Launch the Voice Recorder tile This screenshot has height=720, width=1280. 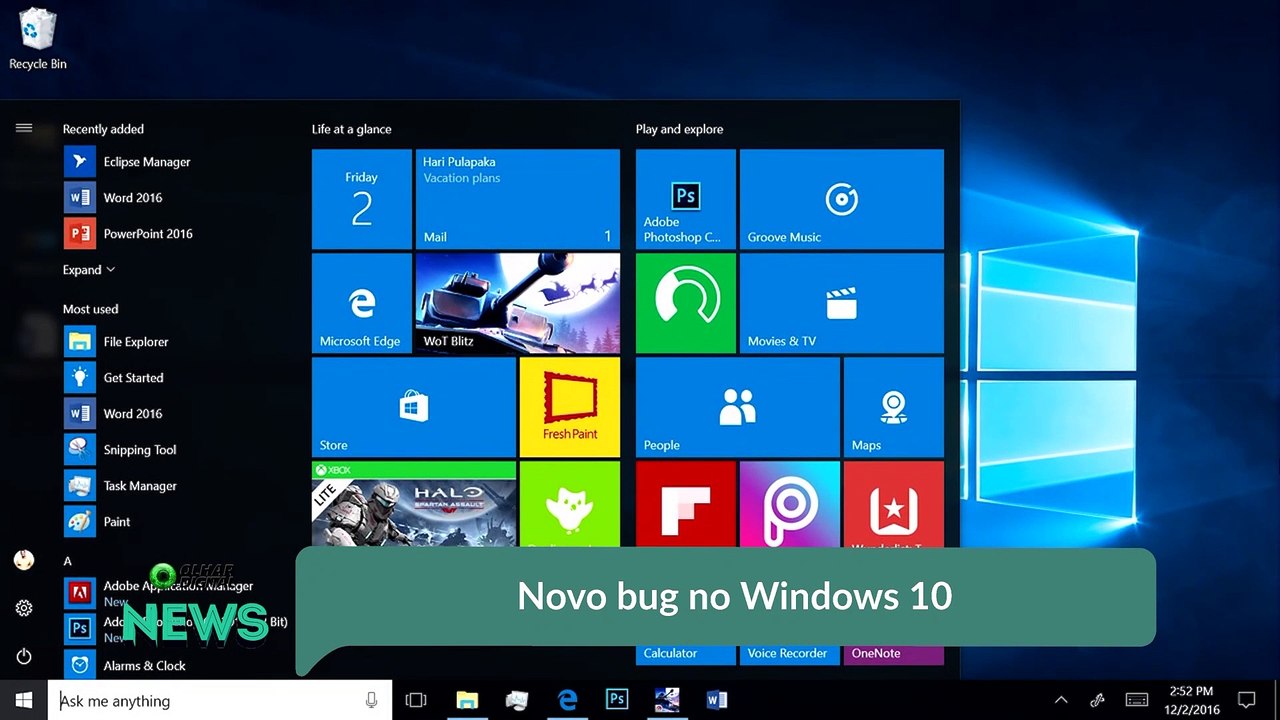(x=790, y=654)
